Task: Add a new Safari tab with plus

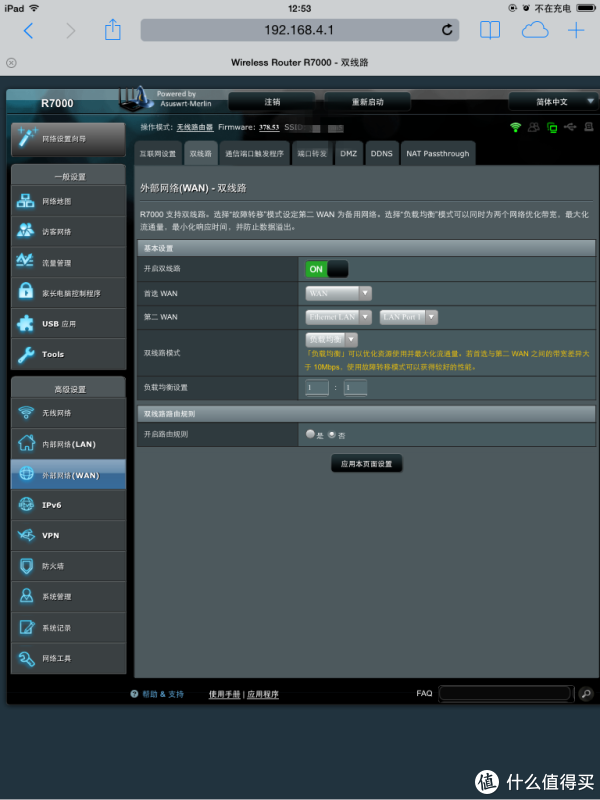Action: [576, 31]
